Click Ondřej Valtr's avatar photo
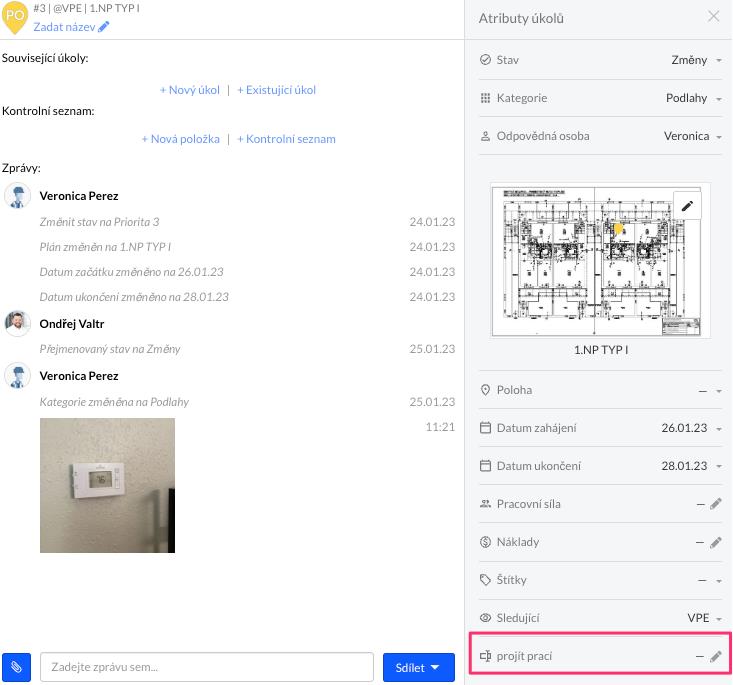The height and width of the screenshot is (685, 733). tap(17, 324)
